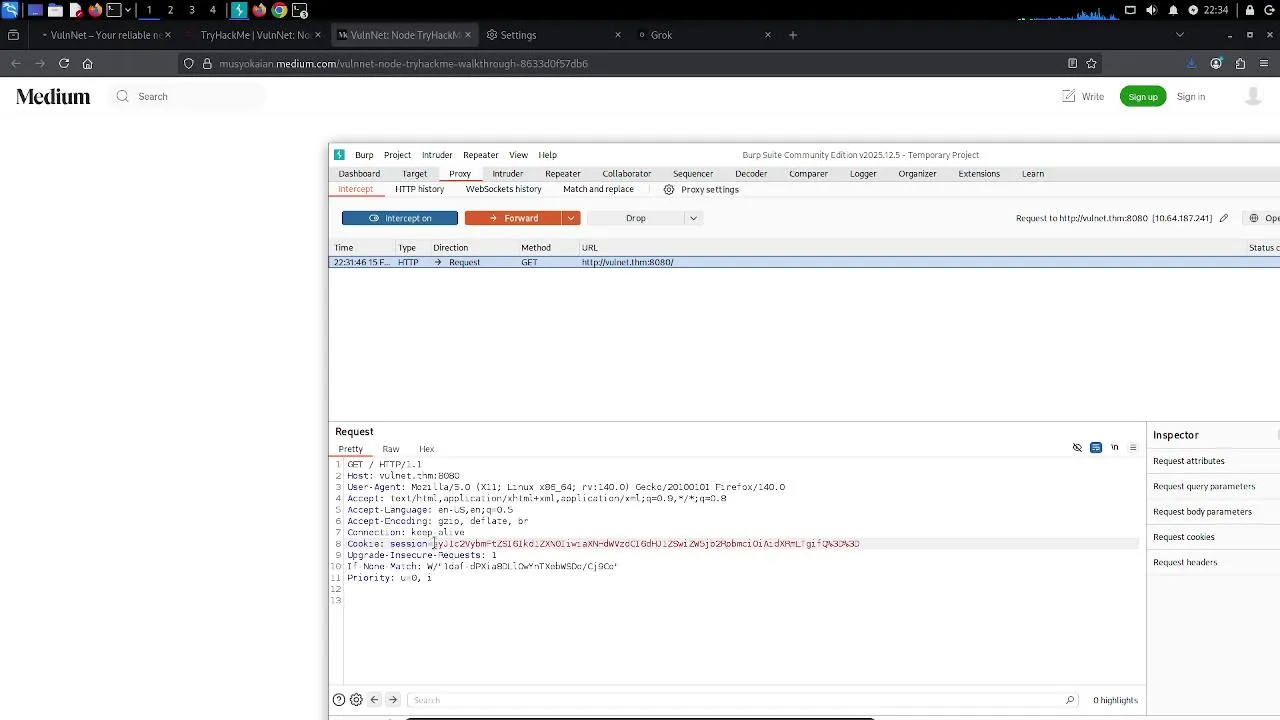Click the Proxy settings gear icon
The height and width of the screenshot is (720, 1280).
669,189
